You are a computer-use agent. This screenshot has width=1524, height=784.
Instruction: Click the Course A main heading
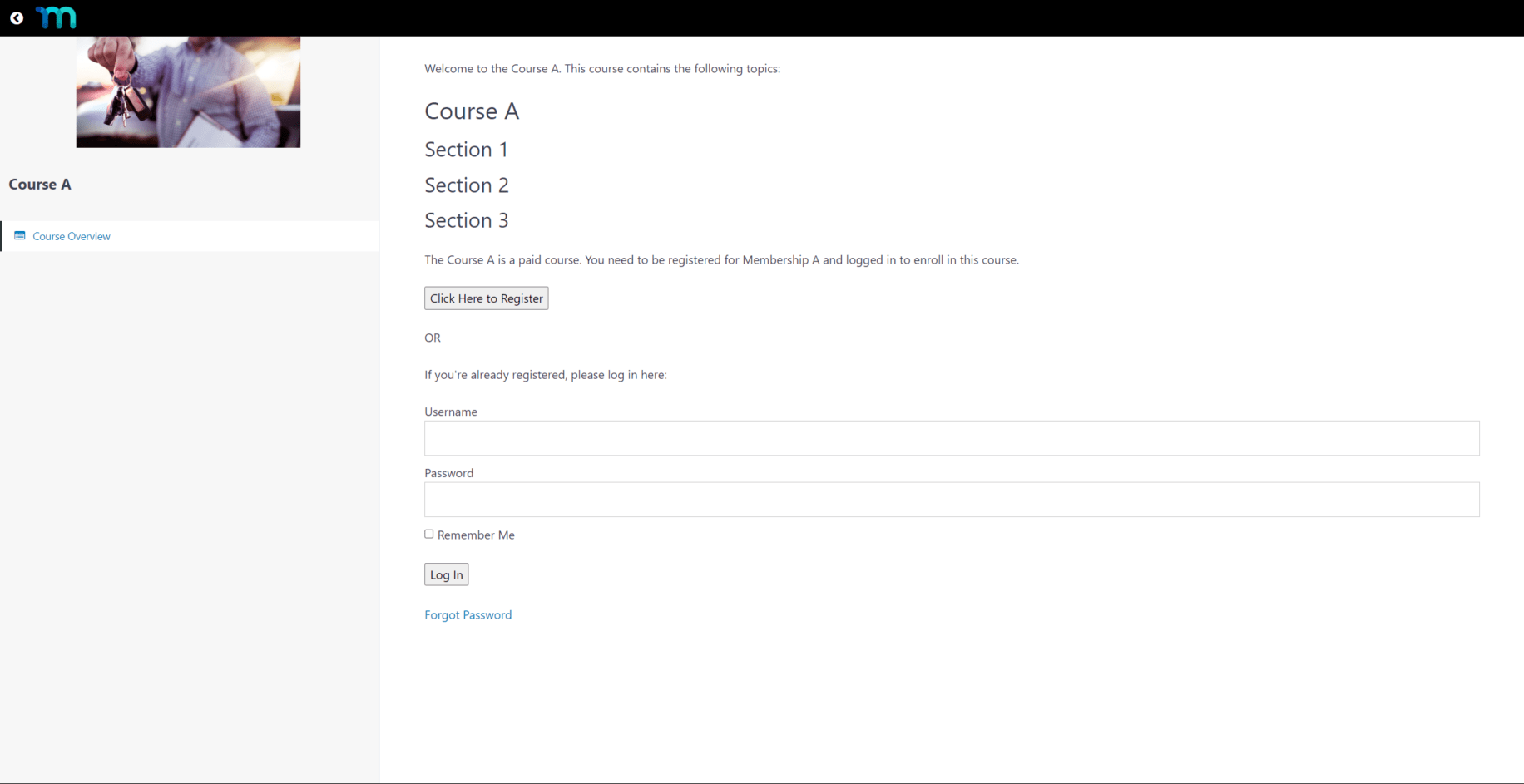[x=472, y=111]
